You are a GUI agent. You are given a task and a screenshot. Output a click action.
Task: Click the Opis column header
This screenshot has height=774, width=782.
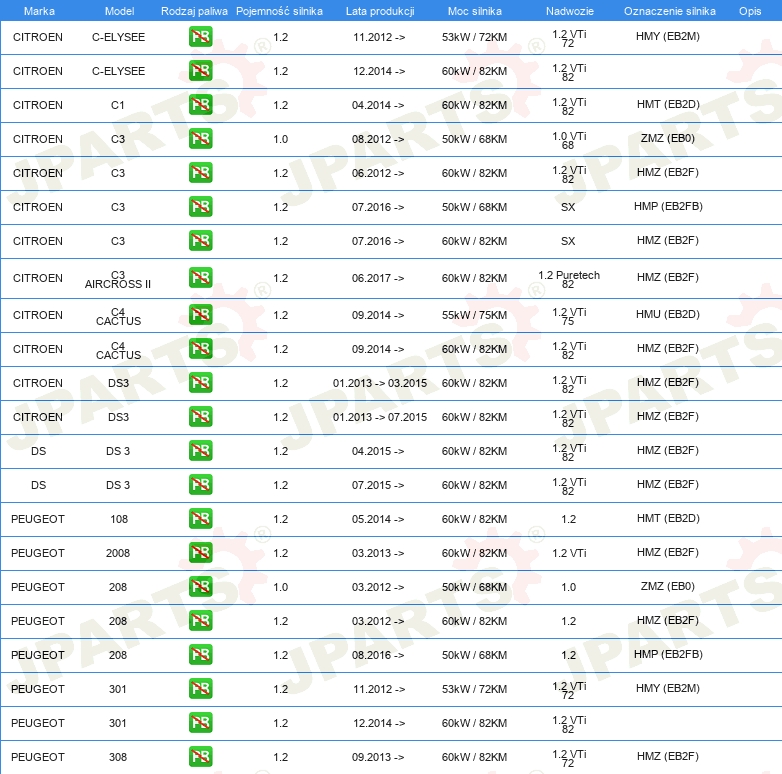click(x=750, y=11)
